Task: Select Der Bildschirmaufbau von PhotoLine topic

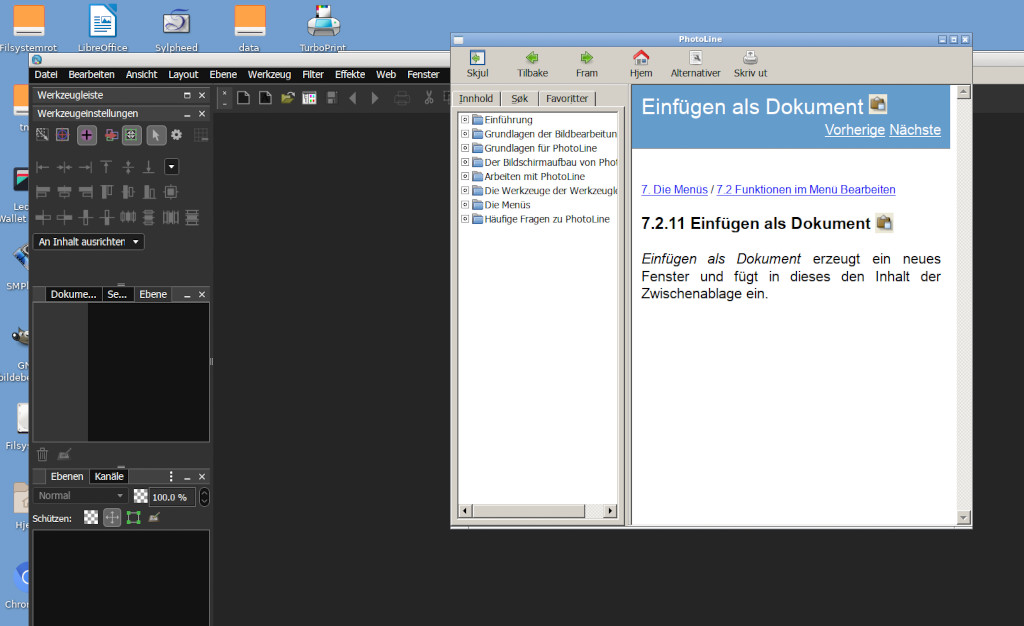Action: click(x=551, y=162)
